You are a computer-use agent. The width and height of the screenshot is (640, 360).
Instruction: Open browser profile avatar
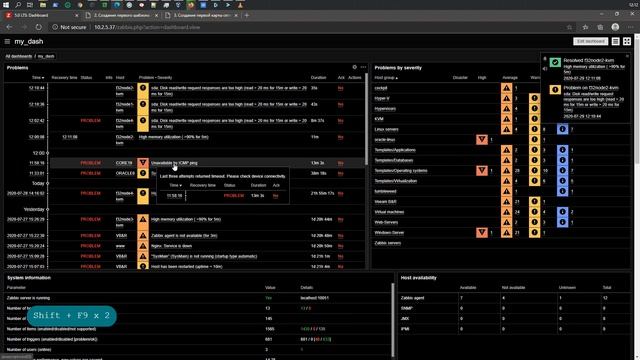[x=615, y=27]
